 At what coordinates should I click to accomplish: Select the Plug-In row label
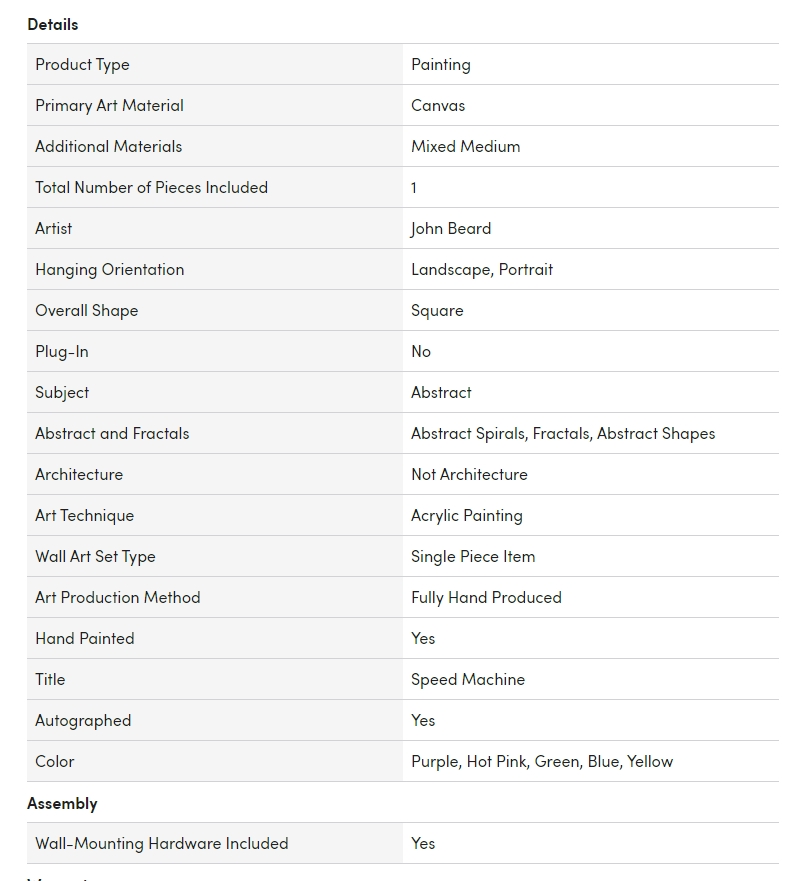pyautogui.click(x=62, y=352)
